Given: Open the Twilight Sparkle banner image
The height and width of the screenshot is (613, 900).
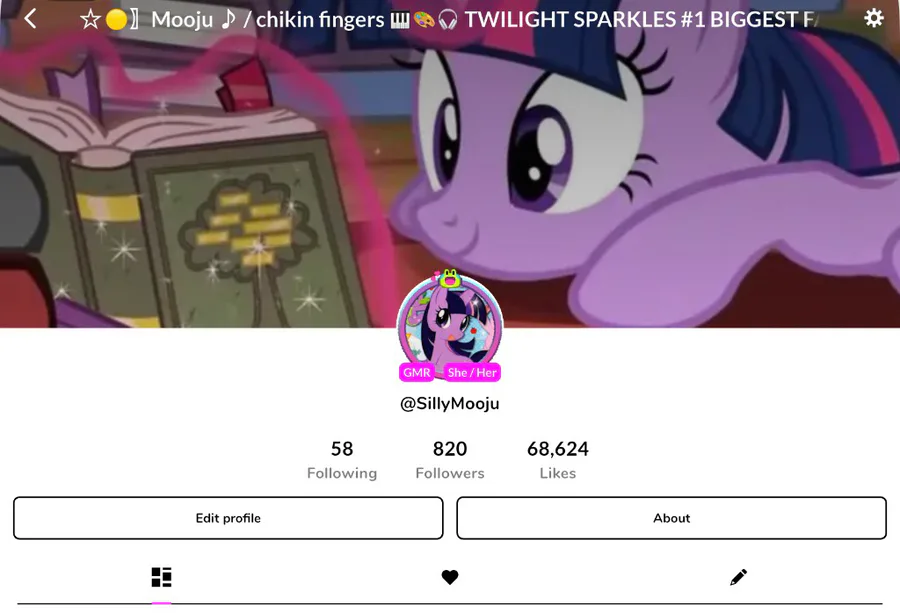Looking at the screenshot, I should click(x=450, y=164).
